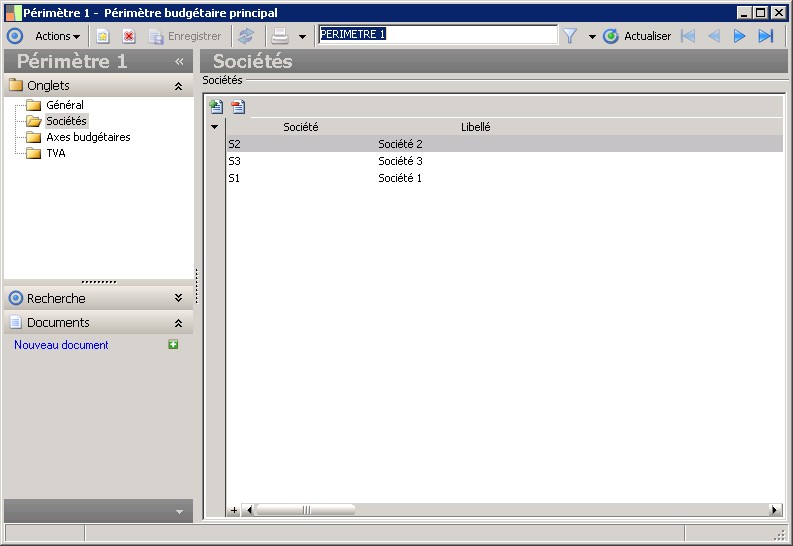Image resolution: width=793 pixels, height=546 pixels.
Task: Click the horizontal scrollbar left arrow
Action: tap(248, 510)
